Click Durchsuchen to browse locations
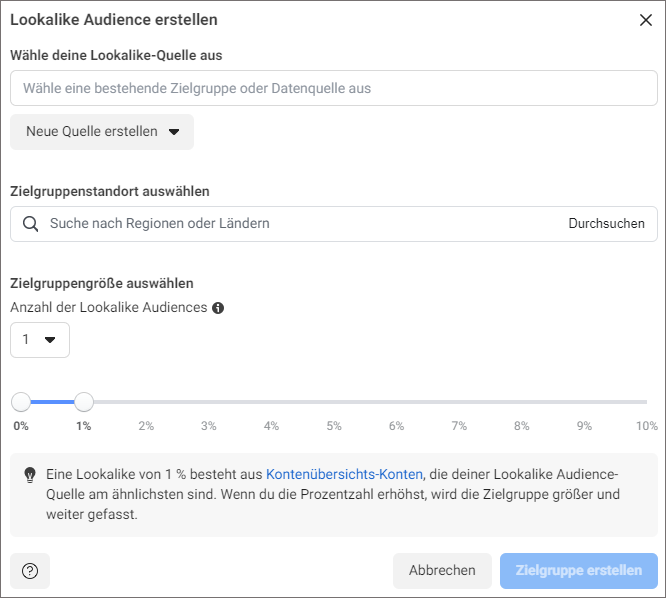This screenshot has width=666, height=598. [x=607, y=224]
